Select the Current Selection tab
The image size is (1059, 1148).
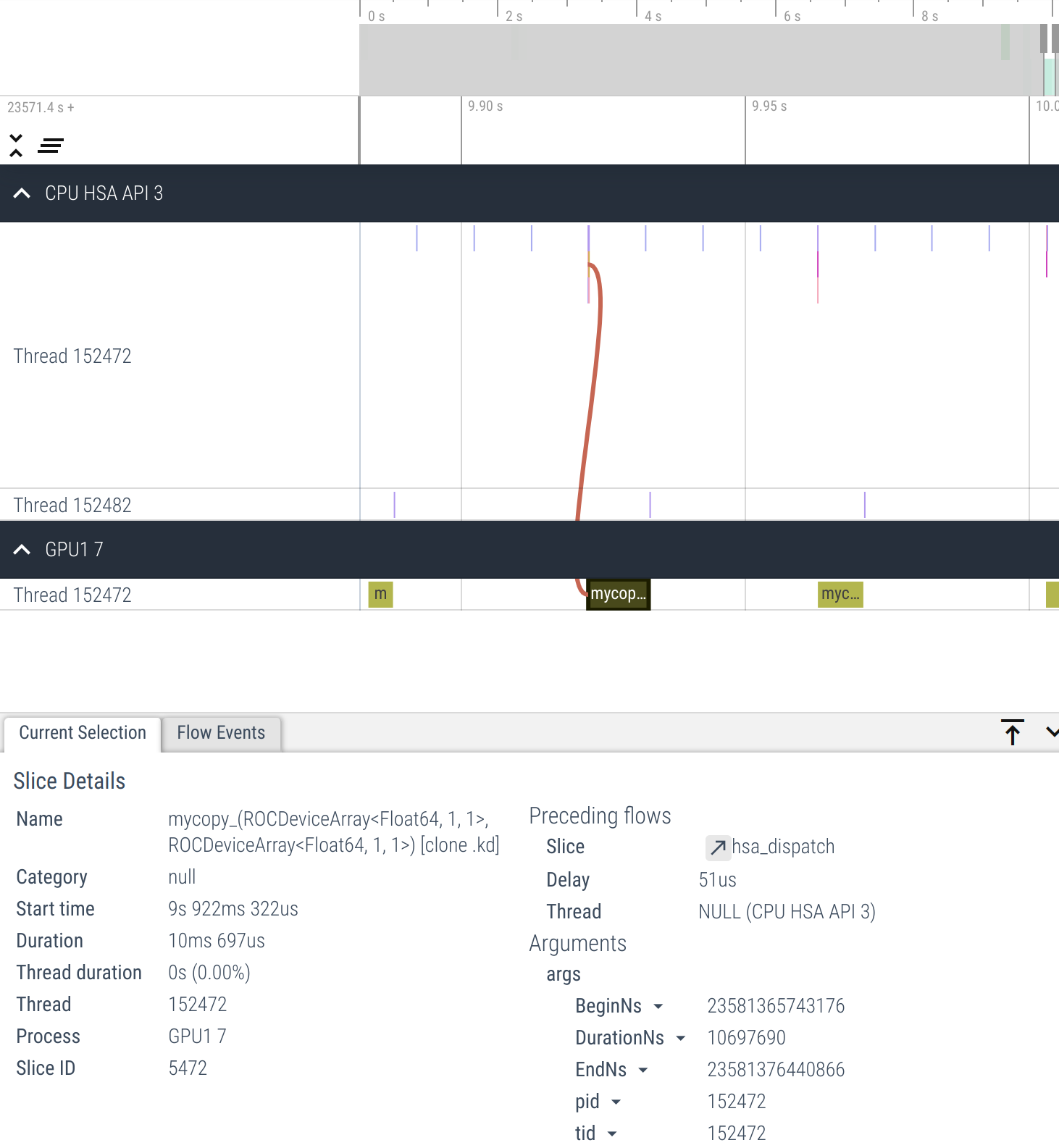(83, 733)
